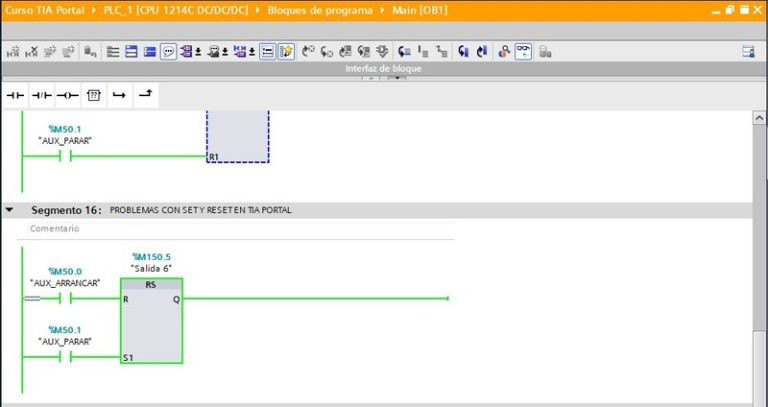This screenshot has height=407, width=768.
Task: Click the R1 input of dashed block
Action: coord(213,157)
